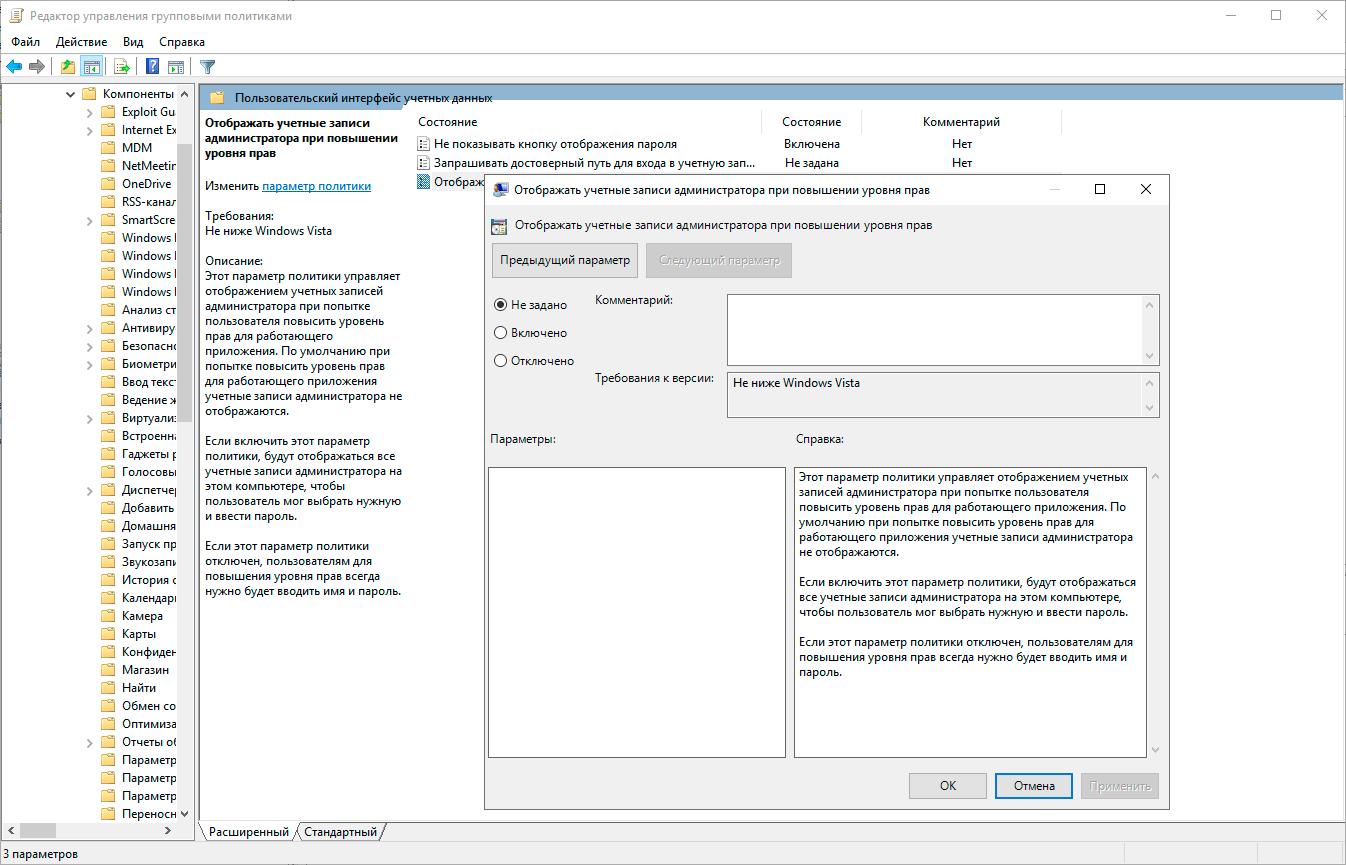Expand the SmartScreen tree node
The image size is (1346, 865).
[x=90, y=220]
